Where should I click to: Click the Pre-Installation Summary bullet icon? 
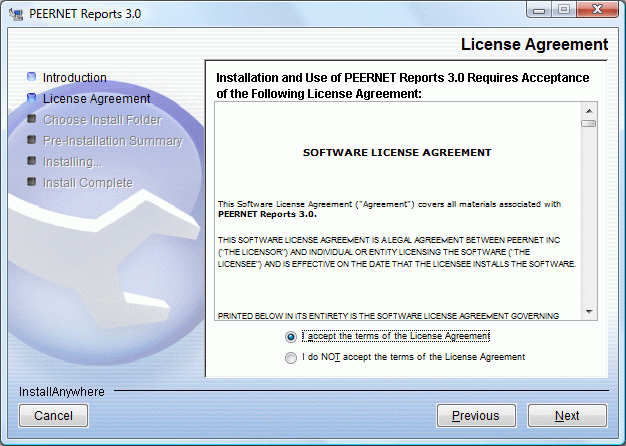click(32, 140)
